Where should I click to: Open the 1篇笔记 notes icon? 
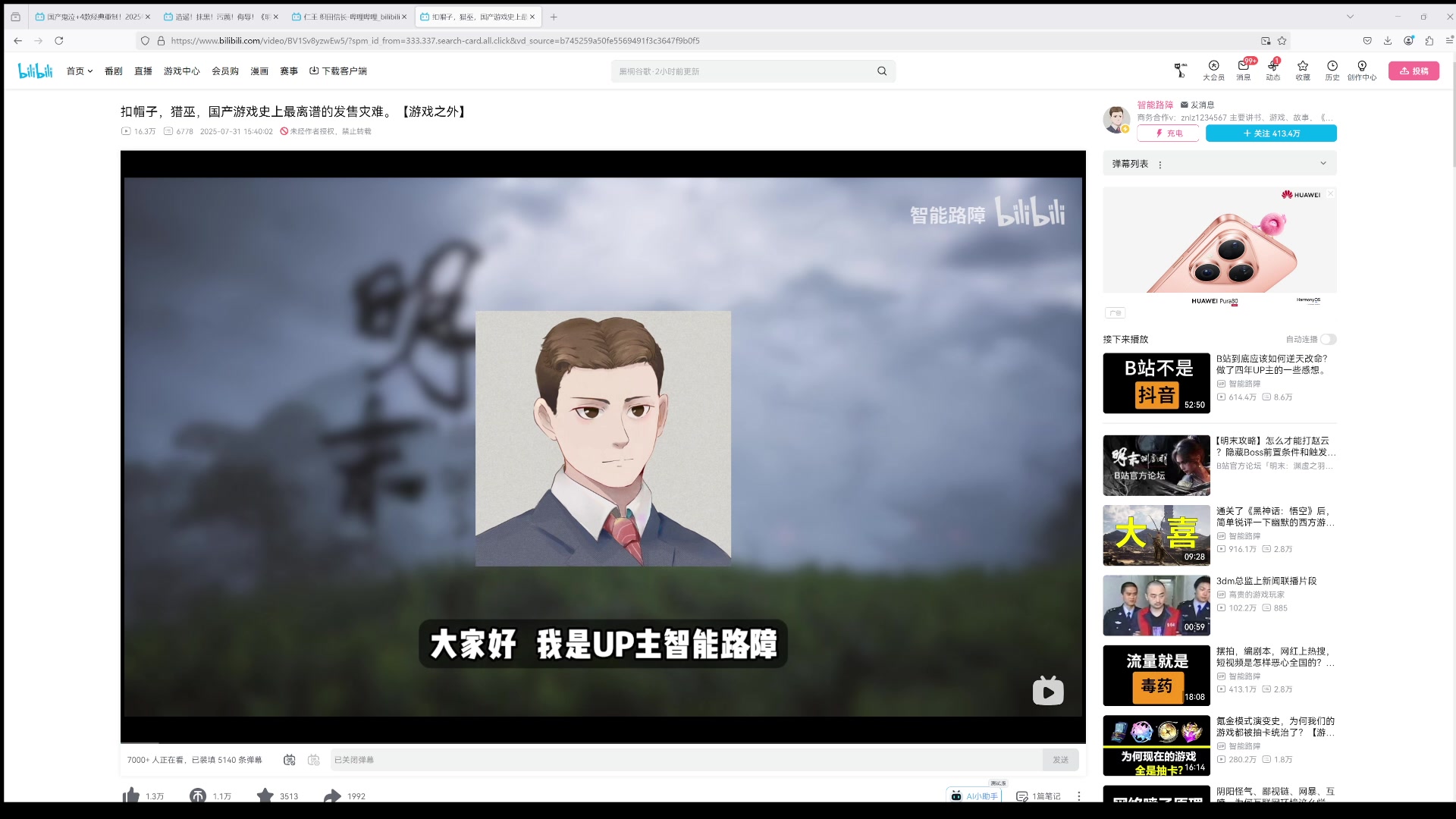point(1038,796)
